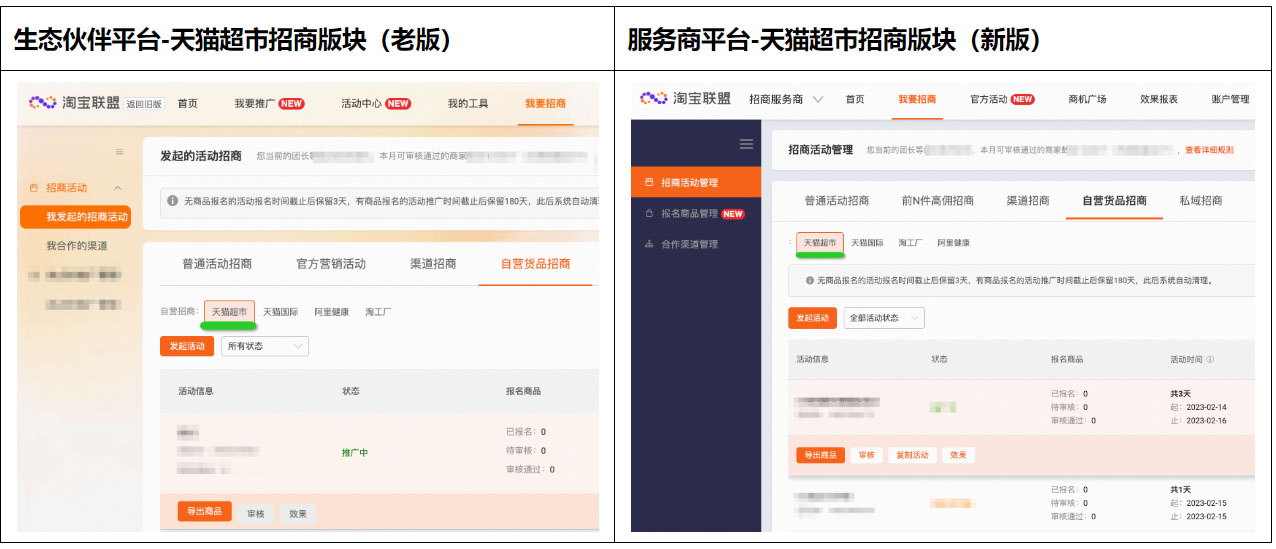Select 天猫超市 filter in old version

229,312
